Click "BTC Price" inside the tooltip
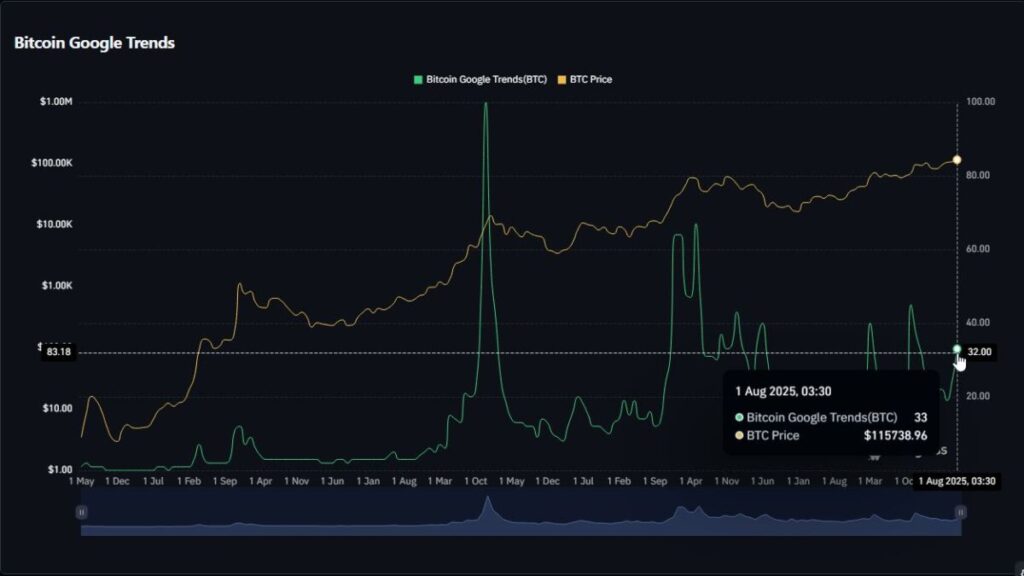1024x576 pixels. click(773, 436)
